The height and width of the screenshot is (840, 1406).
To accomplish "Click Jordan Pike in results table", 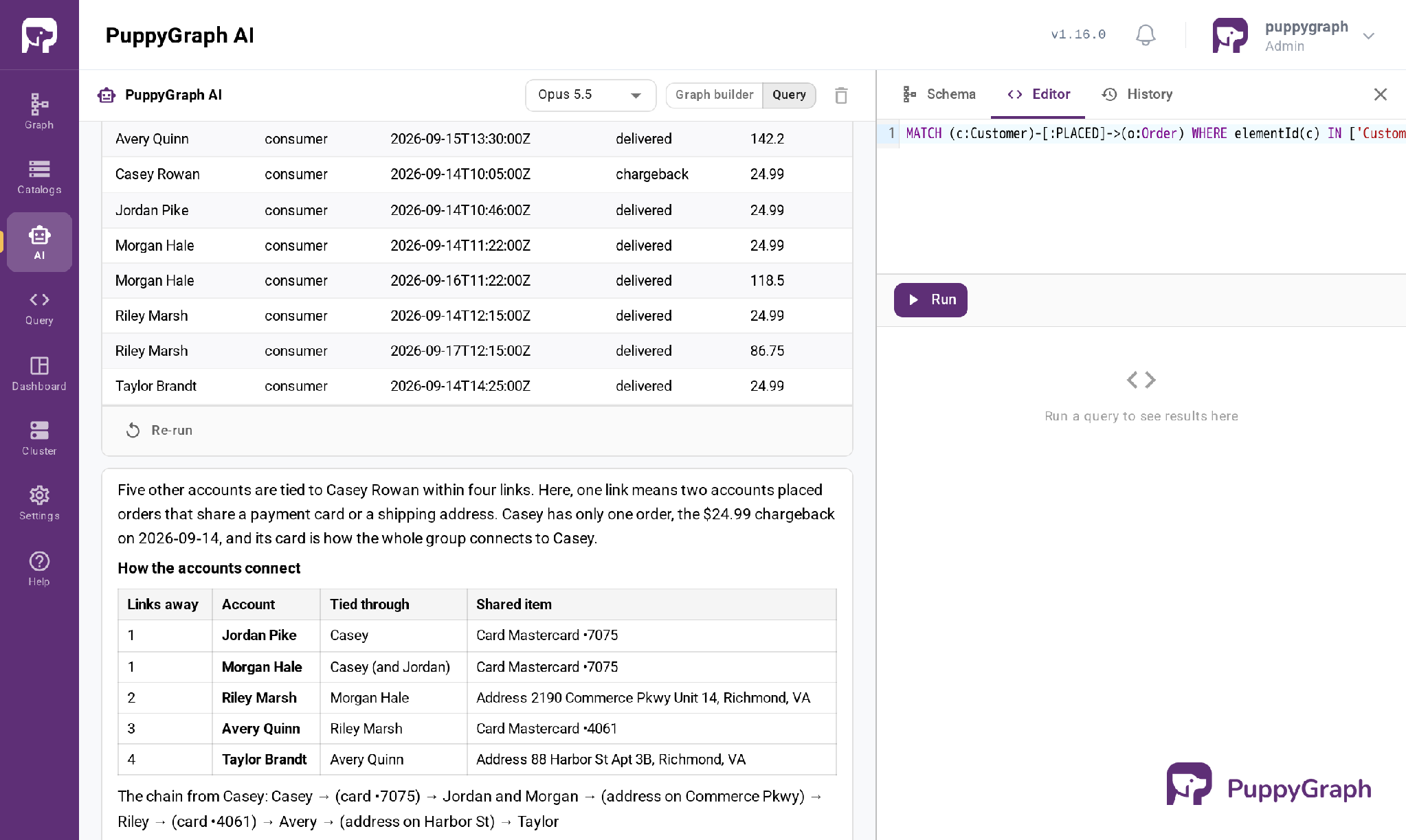I will [x=152, y=210].
